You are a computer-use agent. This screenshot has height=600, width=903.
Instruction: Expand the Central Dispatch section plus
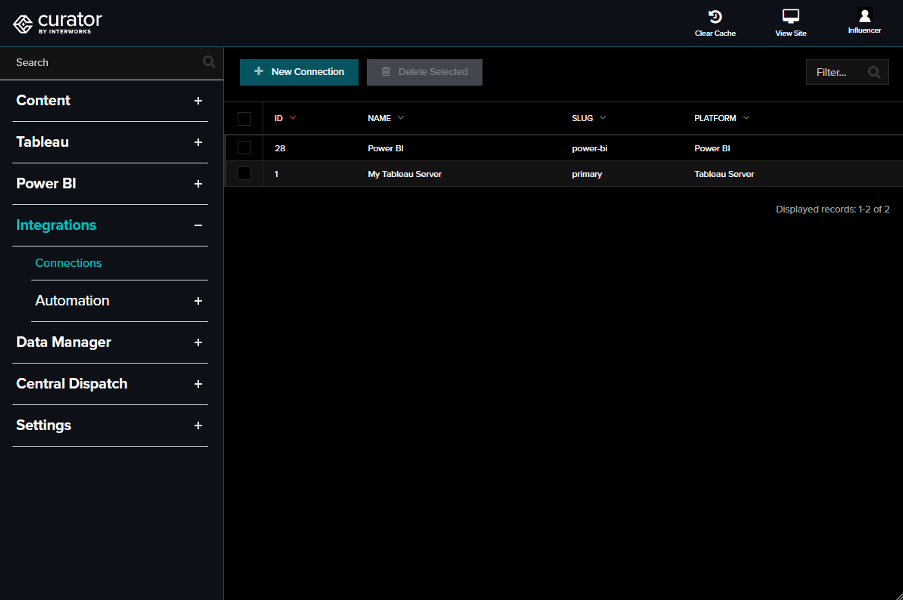coord(198,384)
